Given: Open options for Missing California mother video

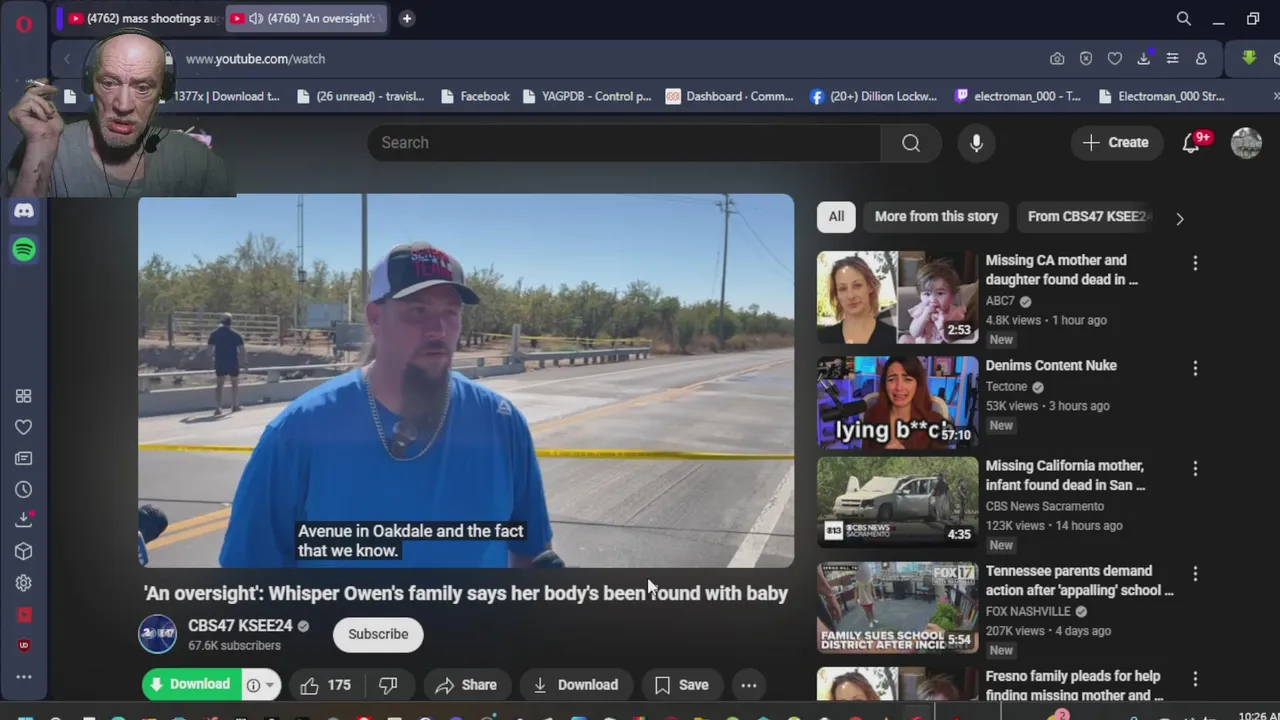Looking at the screenshot, I should [1195, 468].
